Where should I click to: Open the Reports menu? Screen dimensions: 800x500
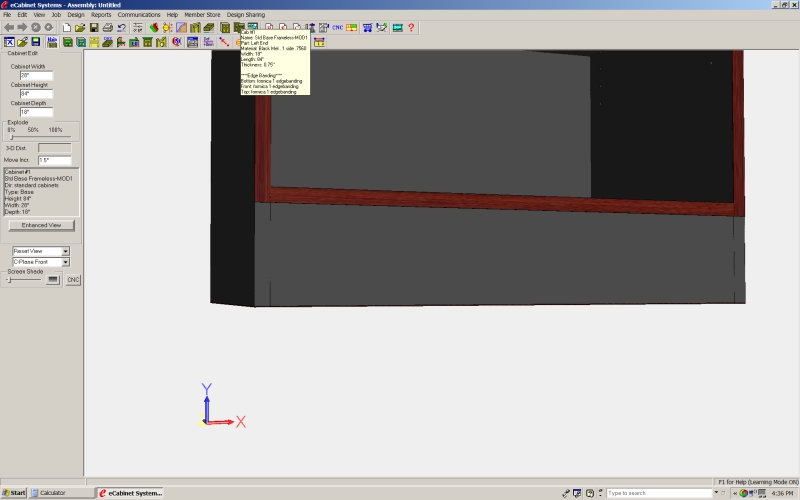coord(101,15)
